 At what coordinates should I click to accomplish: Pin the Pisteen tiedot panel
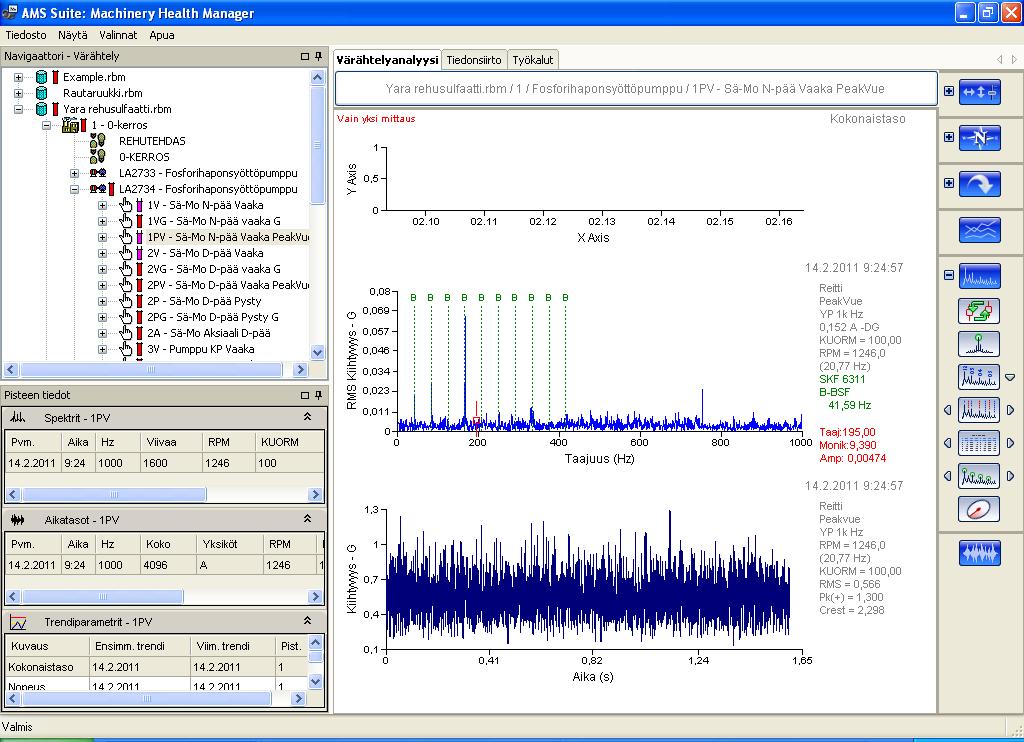point(319,395)
